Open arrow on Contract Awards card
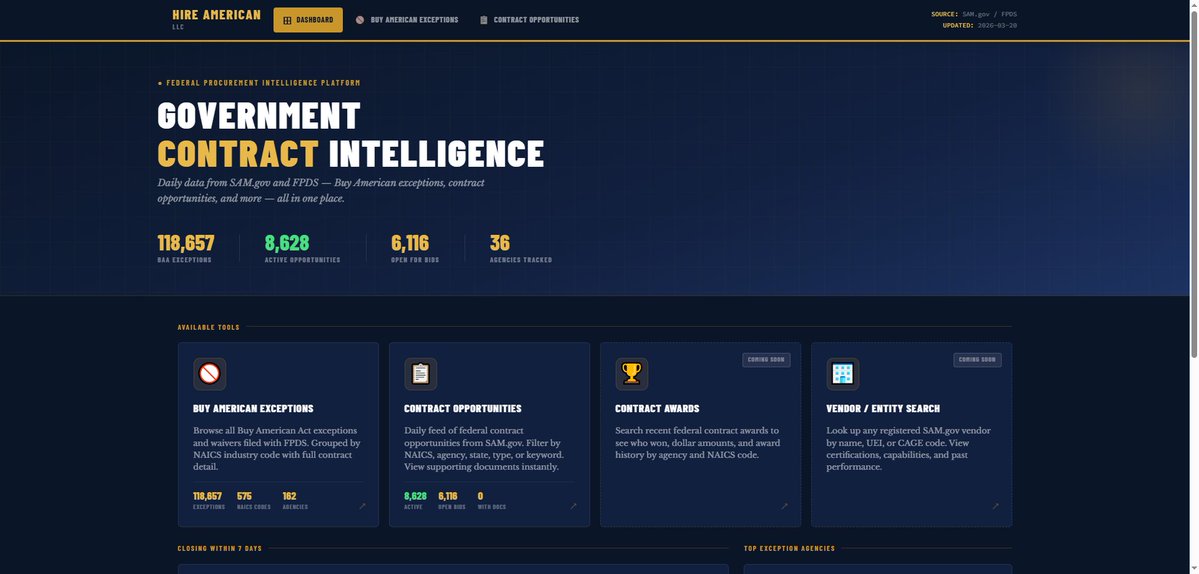Screen dimensions: 1199x574 tap(785, 506)
